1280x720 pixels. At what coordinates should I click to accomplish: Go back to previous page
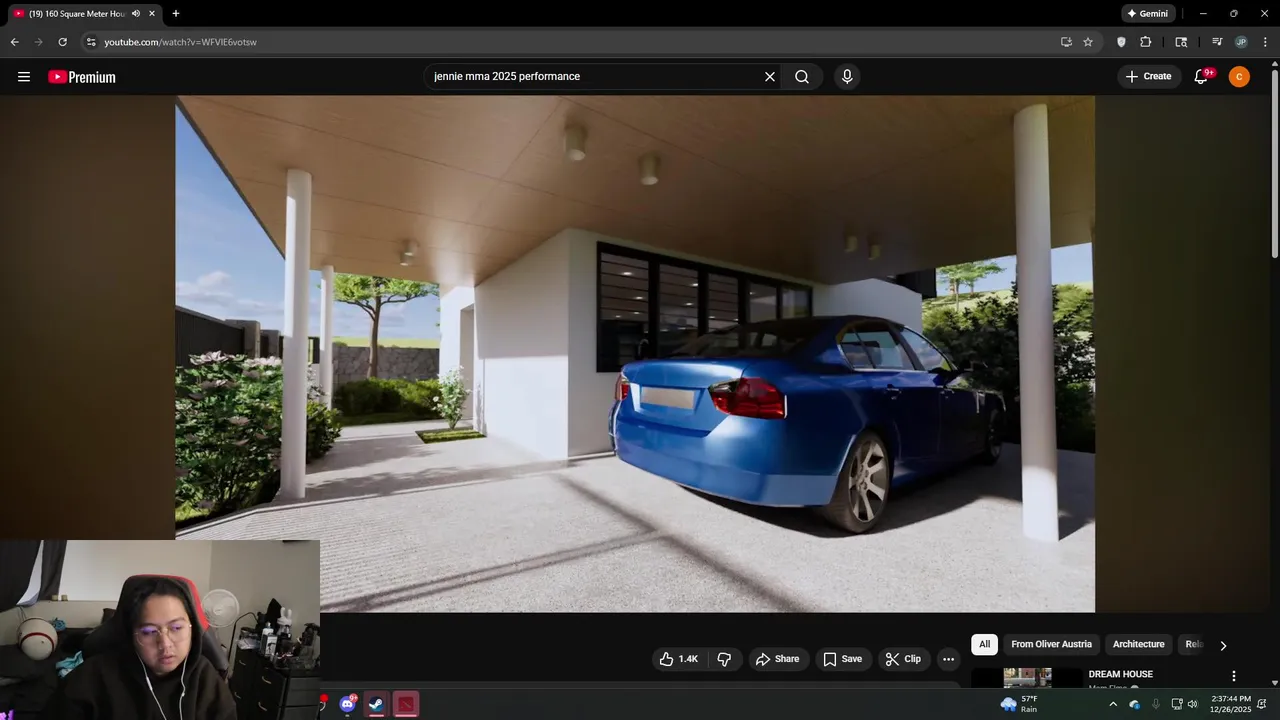pyautogui.click(x=14, y=42)
